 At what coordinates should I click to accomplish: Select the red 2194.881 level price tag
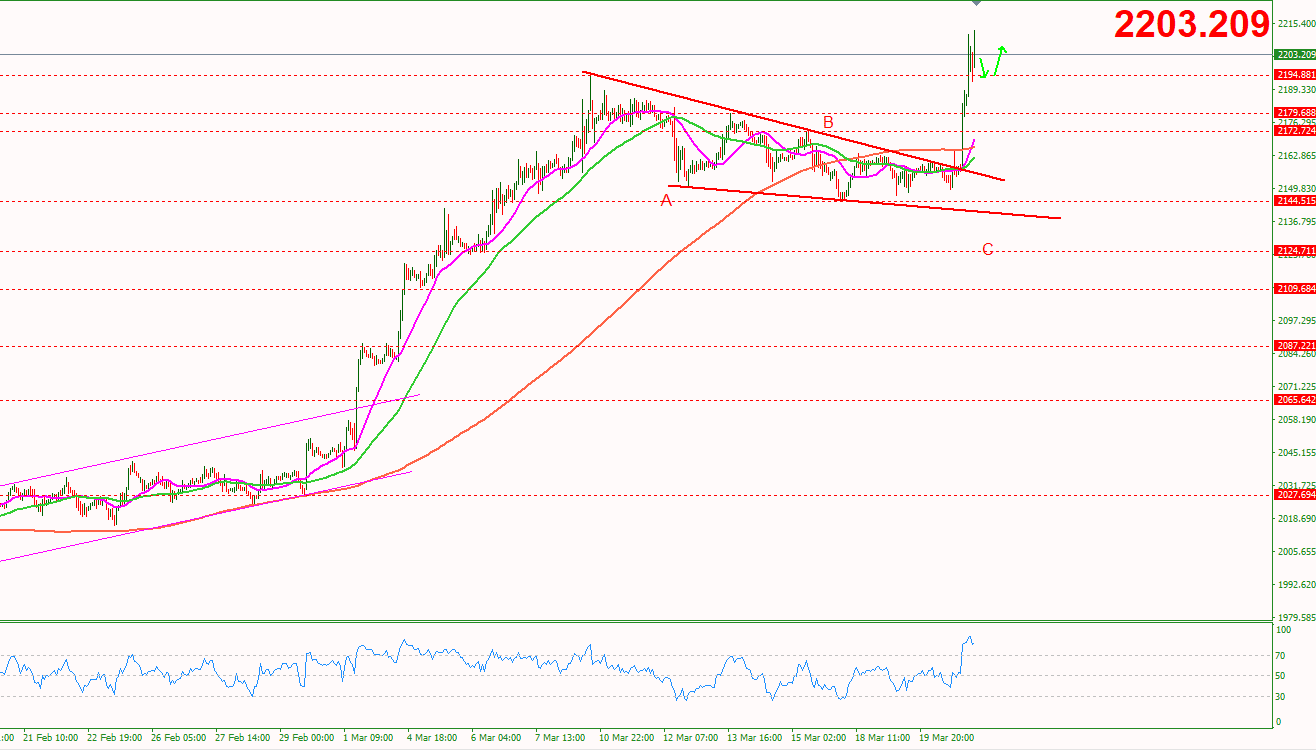(1295, 75)
